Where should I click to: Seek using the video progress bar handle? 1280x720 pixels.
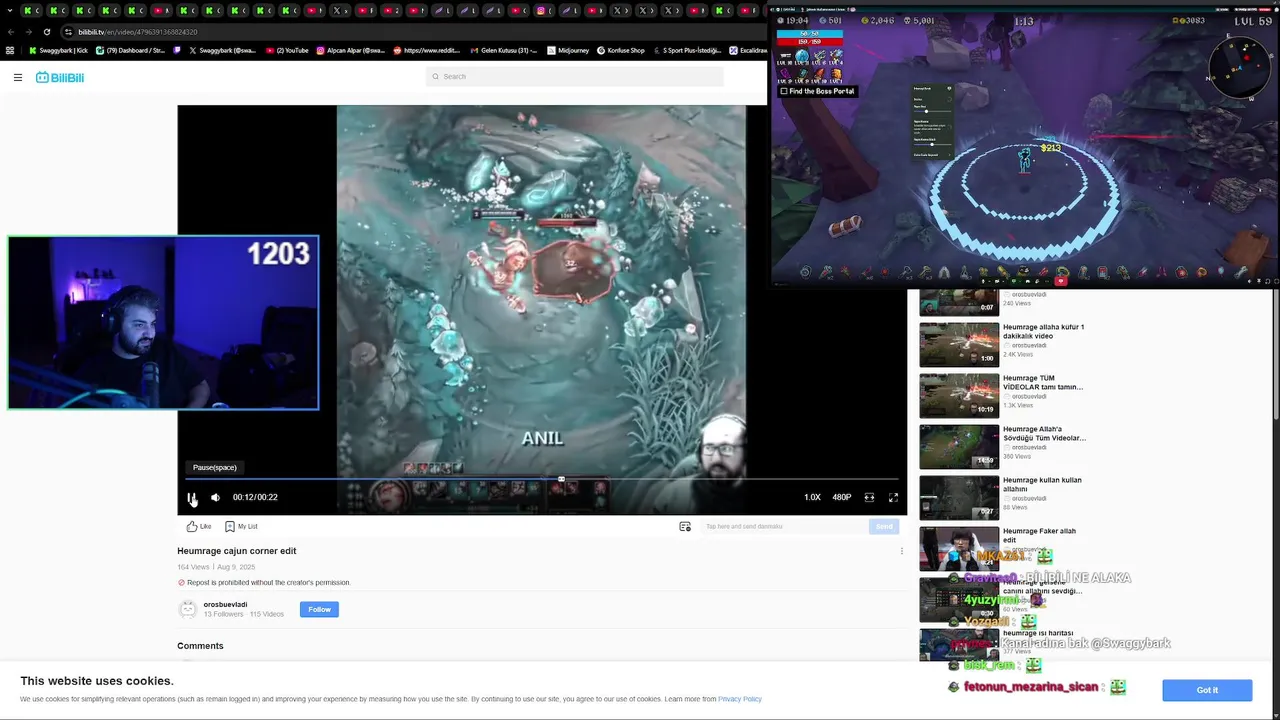pos(561,479)
